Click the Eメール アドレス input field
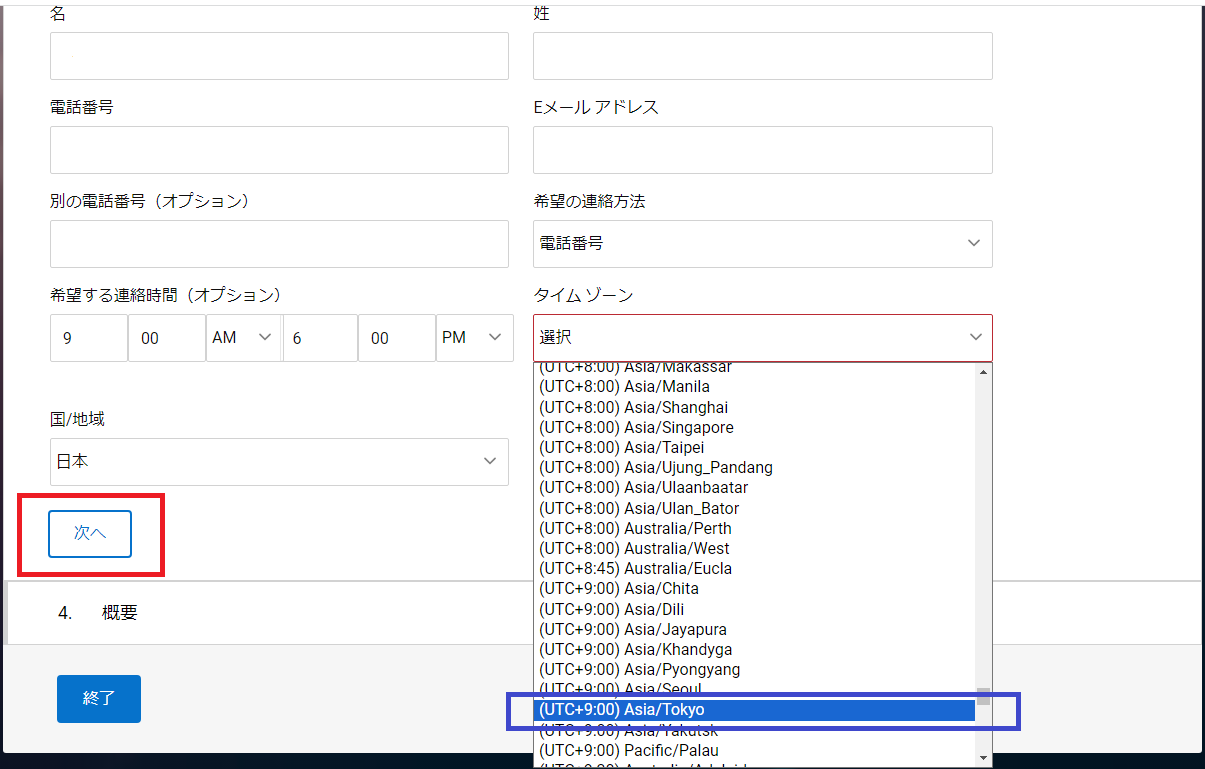Screen dimensions: 1205x769 762,149
